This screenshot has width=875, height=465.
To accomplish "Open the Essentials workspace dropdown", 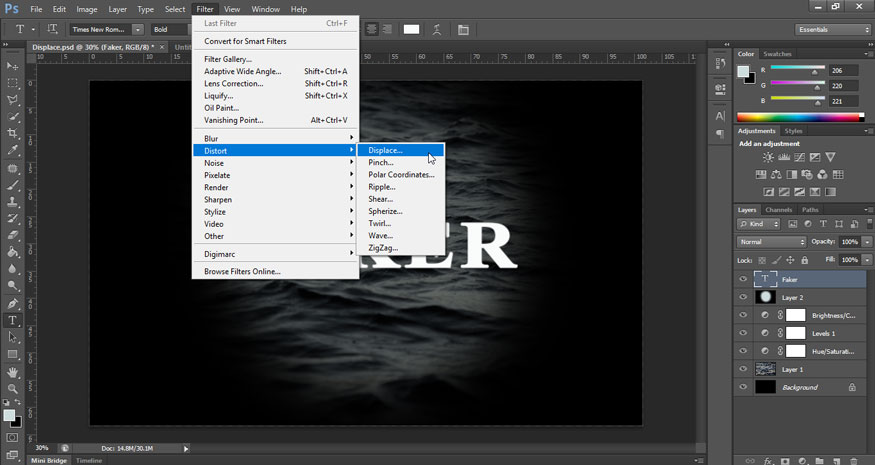I will 833,30.
